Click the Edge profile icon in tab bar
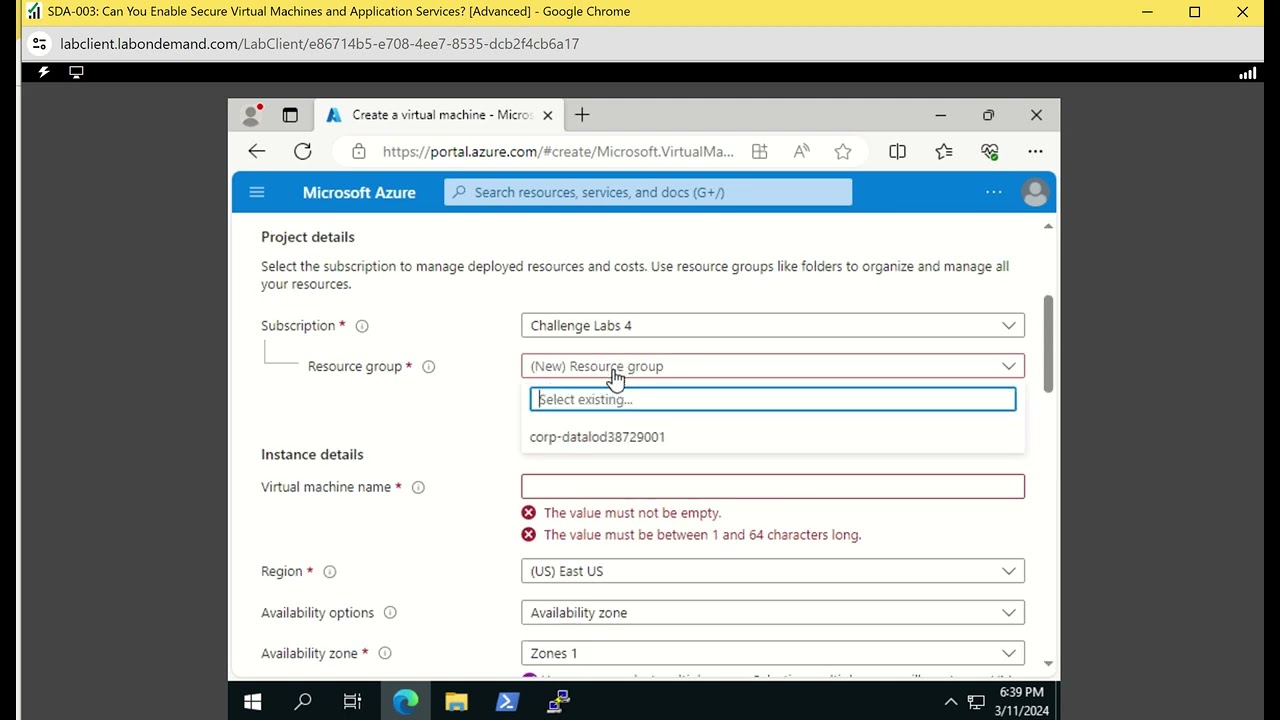The width and height of the screenshot is (1280, 720). (x=251, y=115)
